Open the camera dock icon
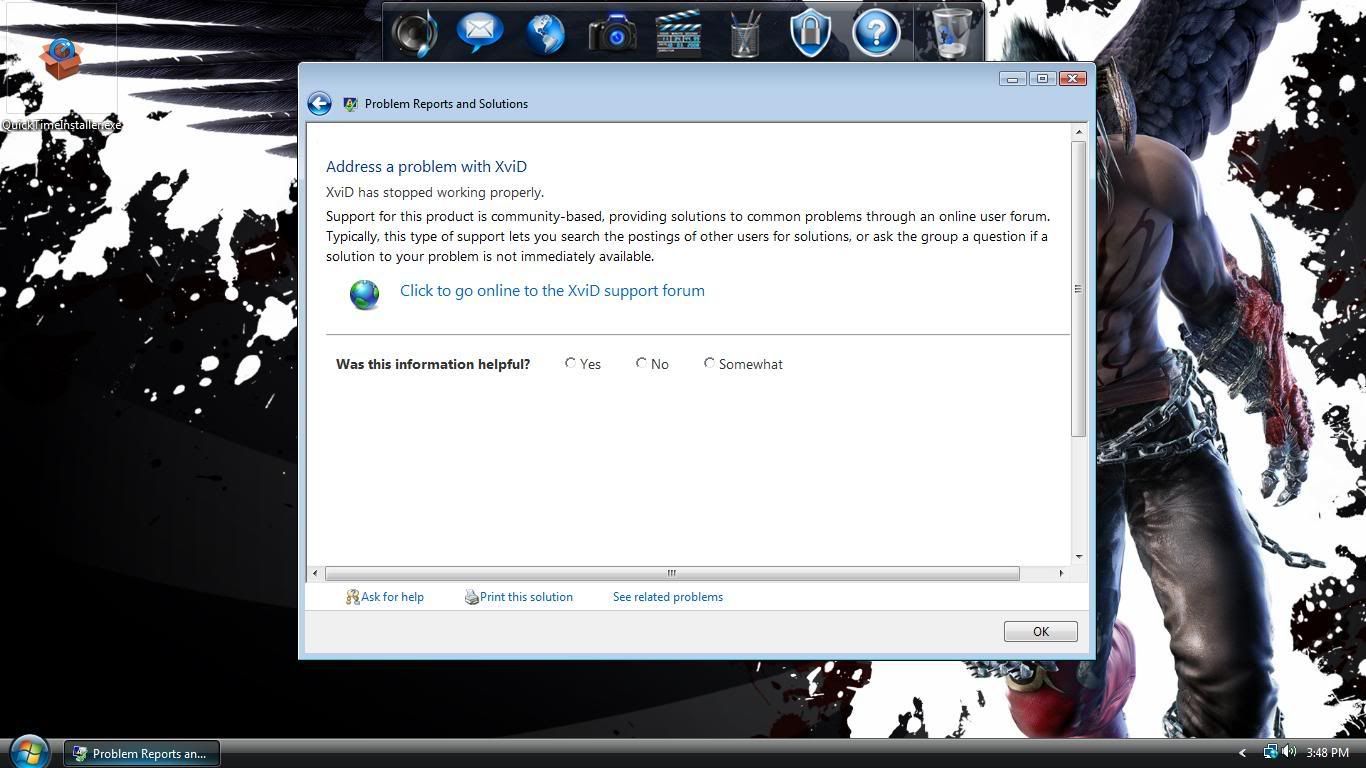The height and width of the screenshot is (768, 1366). (x=612, y=33)
